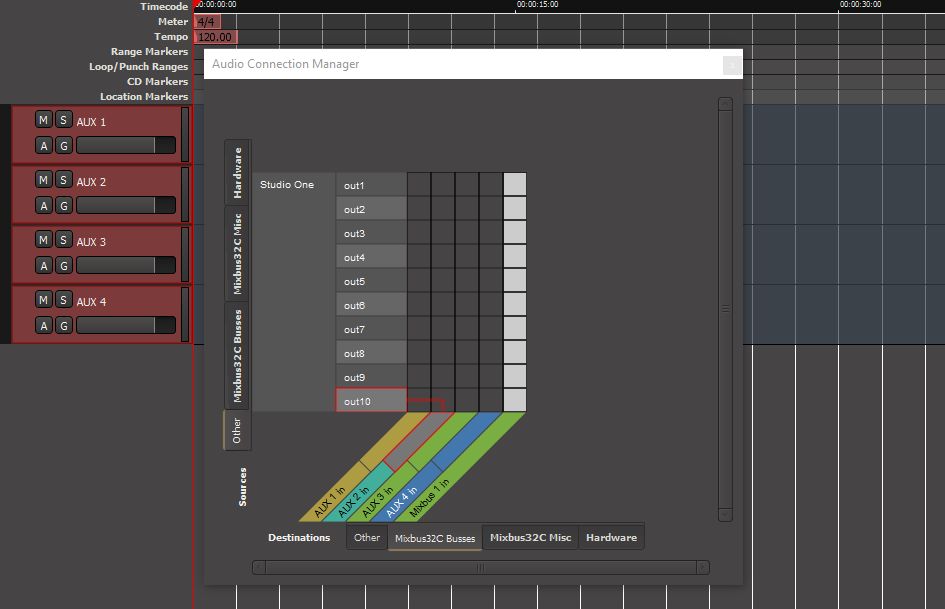The width and height of the screenshot is (945, 609).
Task: Click the out5 source row
Action: 371,281
